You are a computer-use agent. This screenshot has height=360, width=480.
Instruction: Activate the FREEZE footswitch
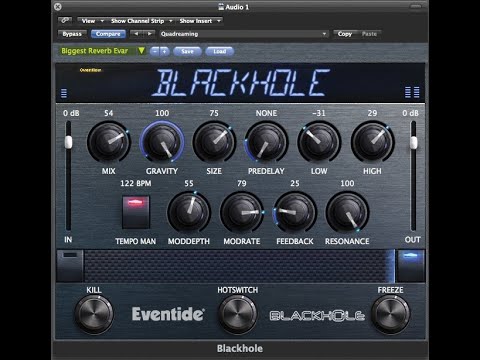[390, 314]
